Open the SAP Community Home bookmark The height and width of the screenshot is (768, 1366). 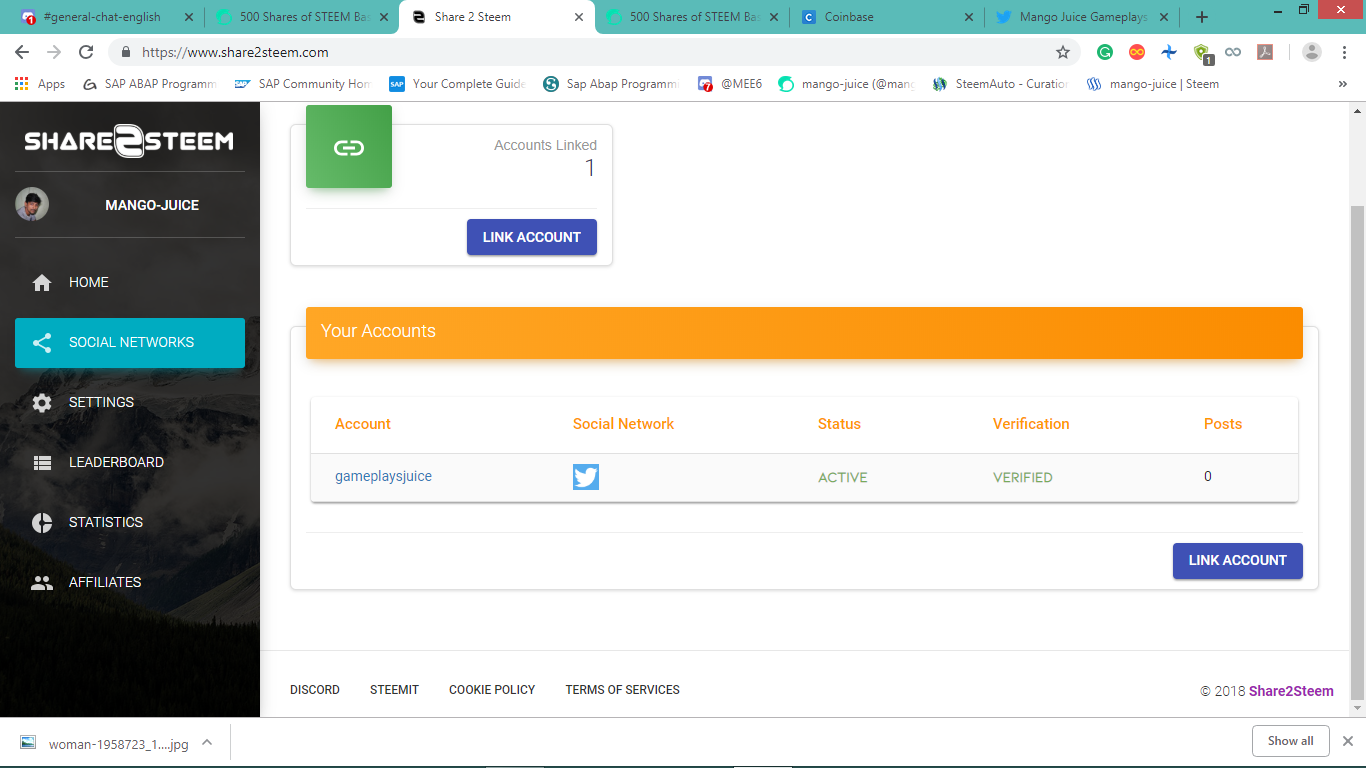point(302,84)
